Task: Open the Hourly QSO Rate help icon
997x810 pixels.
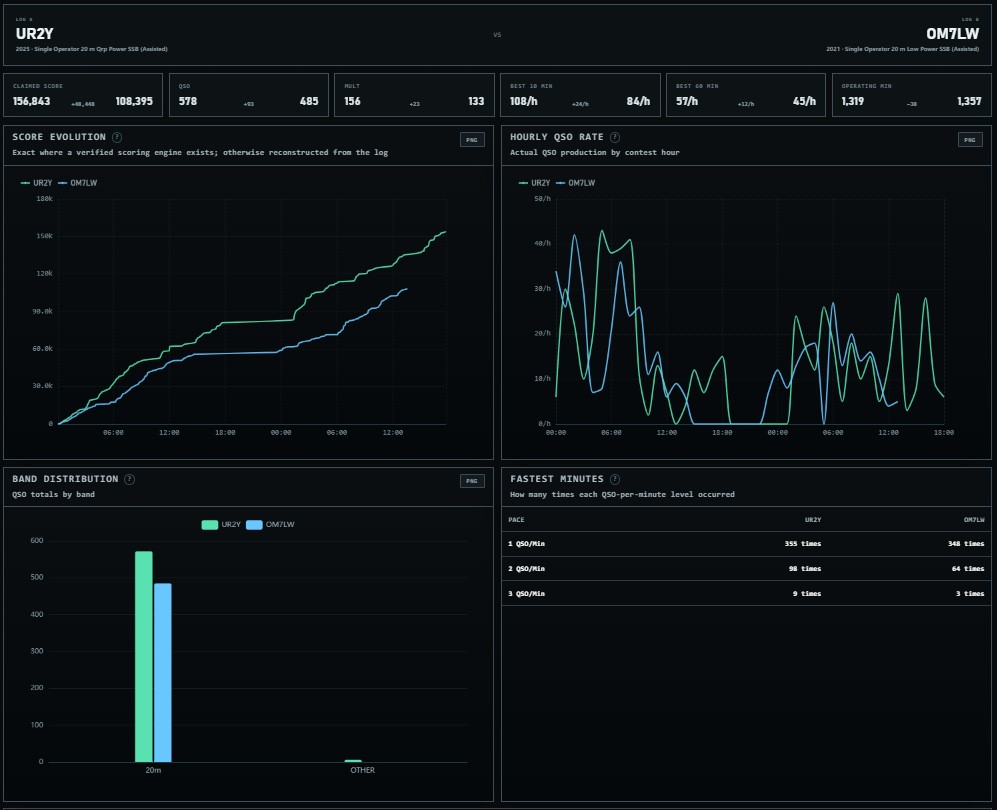Action: pyautogui.click(x=615, y=137)
